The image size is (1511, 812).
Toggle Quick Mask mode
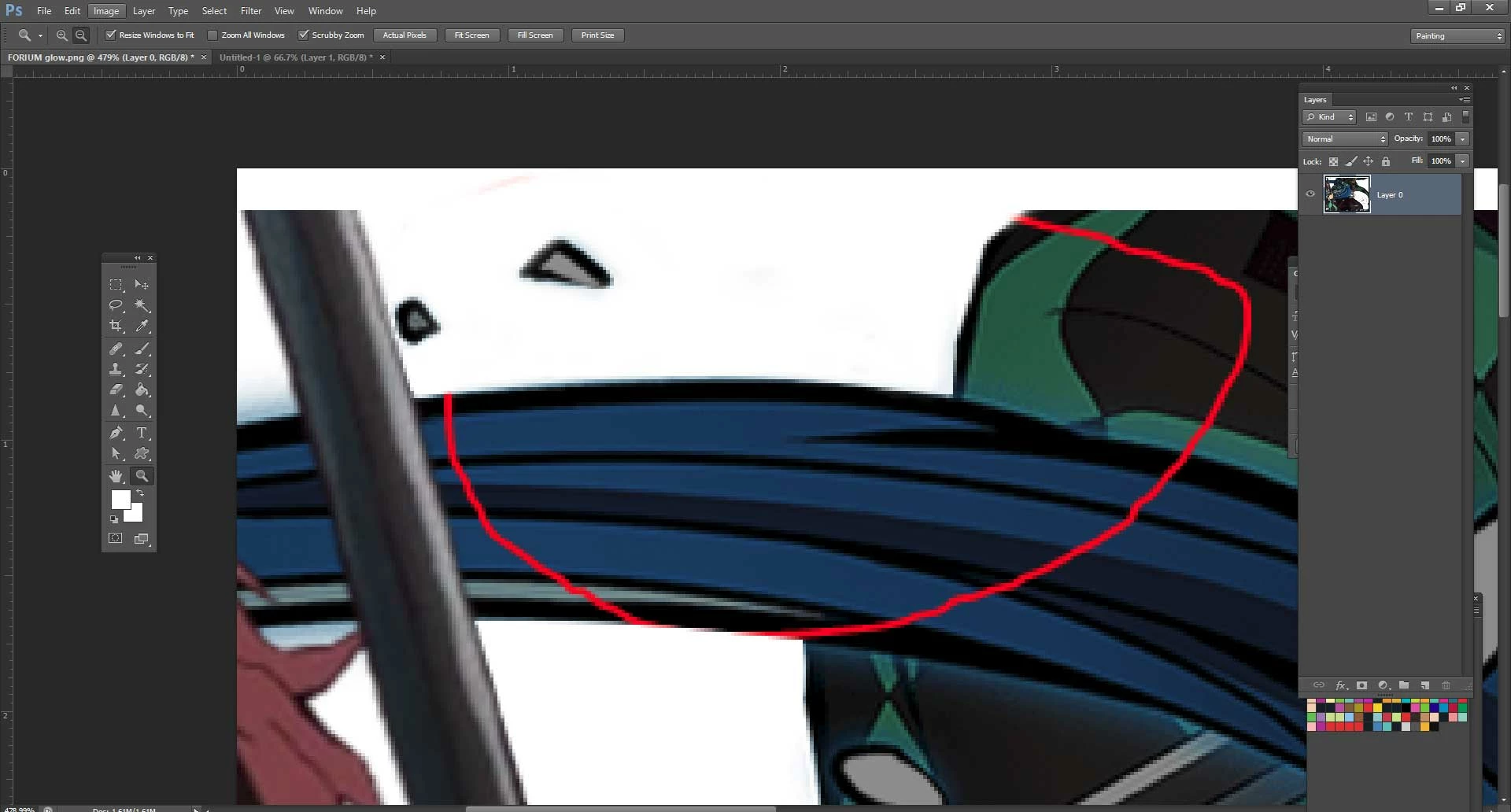point(116,538)
